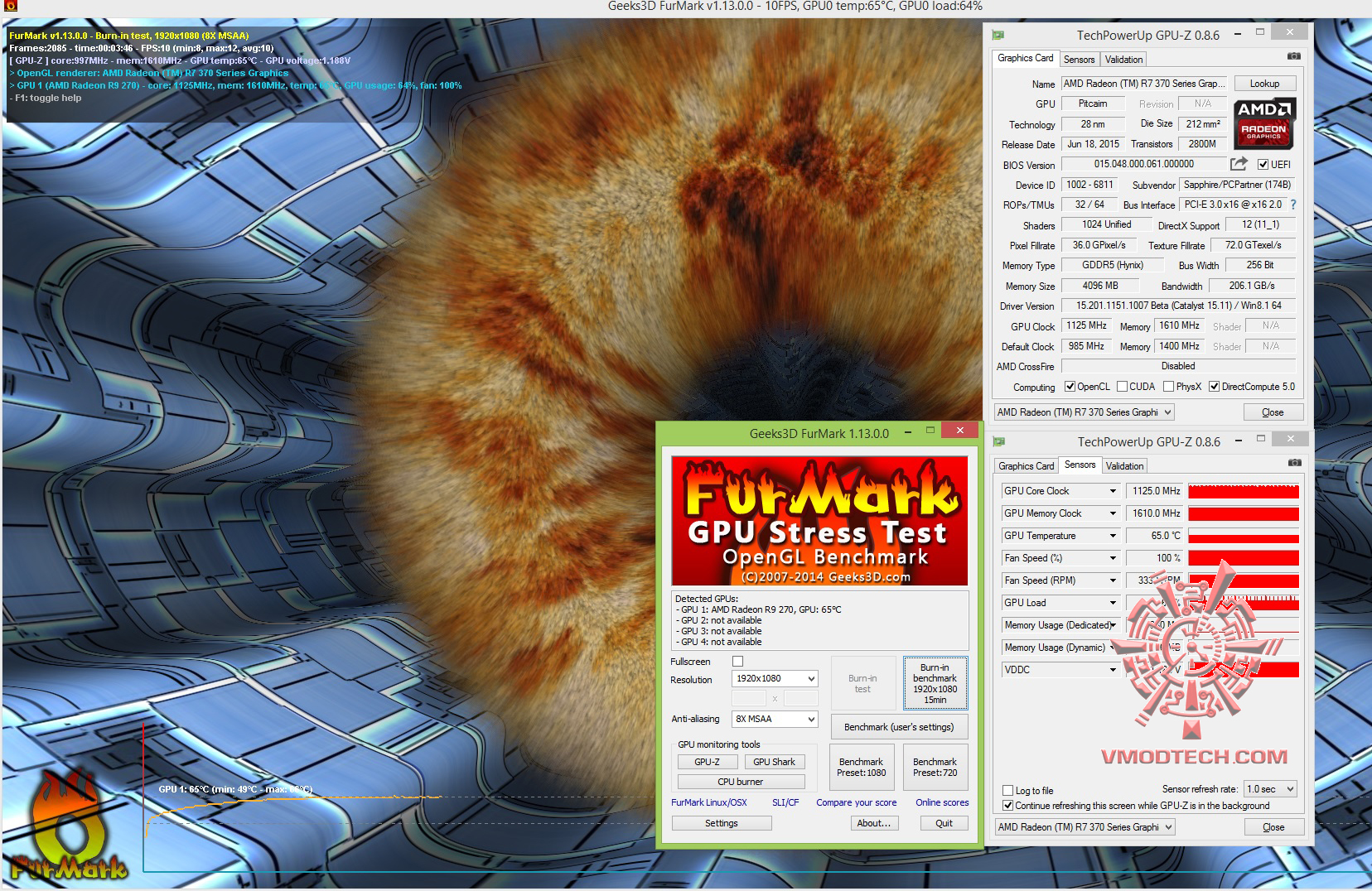
Task: Open Validation tab in the Sensors window
Action: 1124,466
